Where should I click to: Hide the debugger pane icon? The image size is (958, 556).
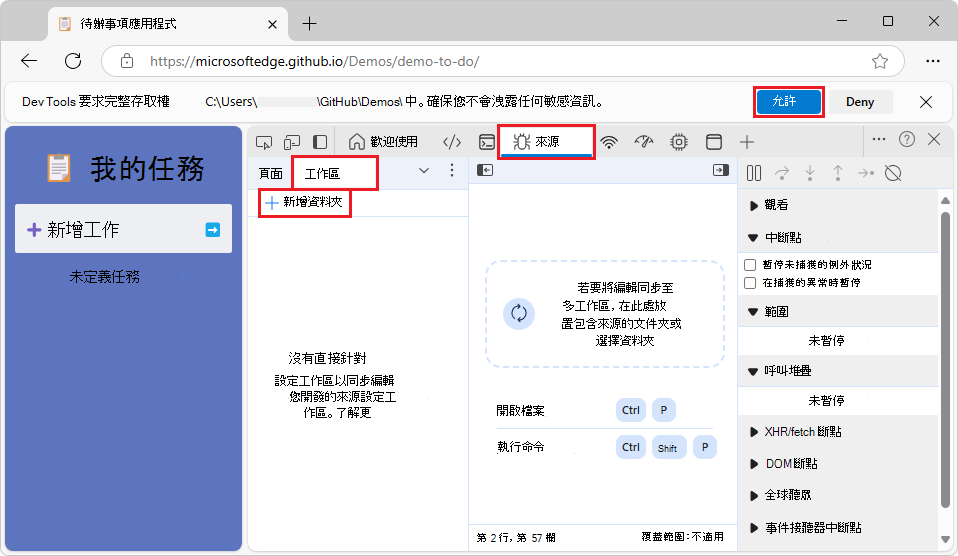pyautogui.click(x=721, y=170)
